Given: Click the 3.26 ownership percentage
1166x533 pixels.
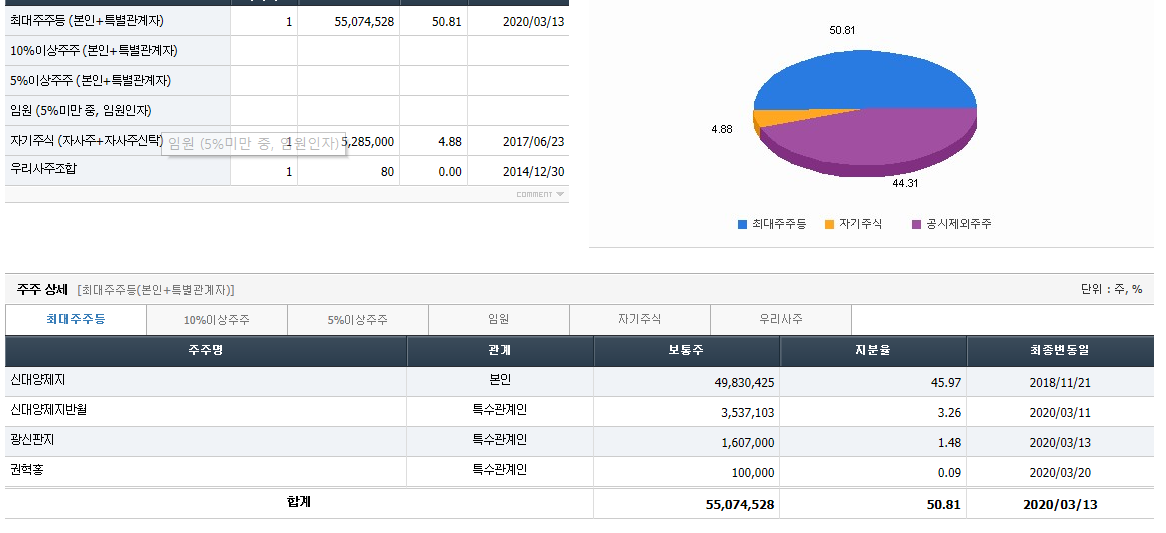Looking at the screenshot, I should (951, 413).
